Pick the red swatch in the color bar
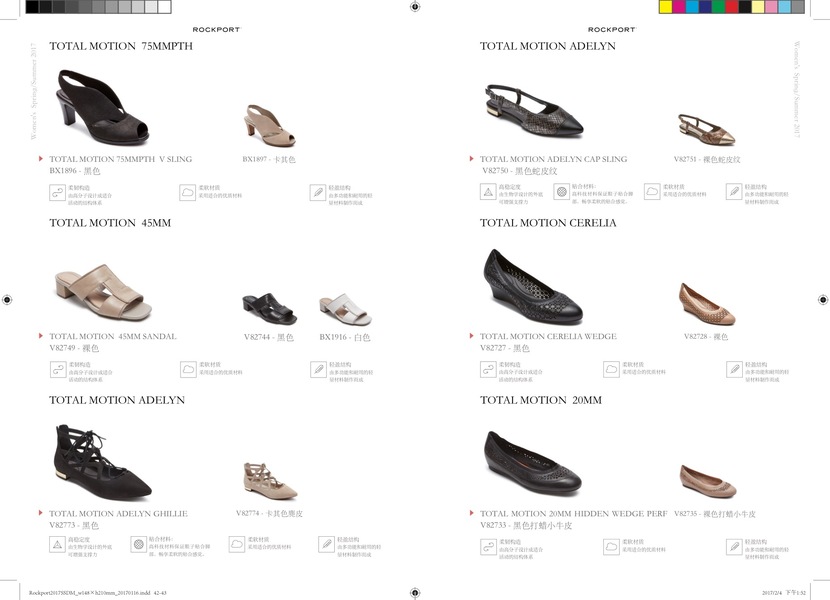 point(732,7)
